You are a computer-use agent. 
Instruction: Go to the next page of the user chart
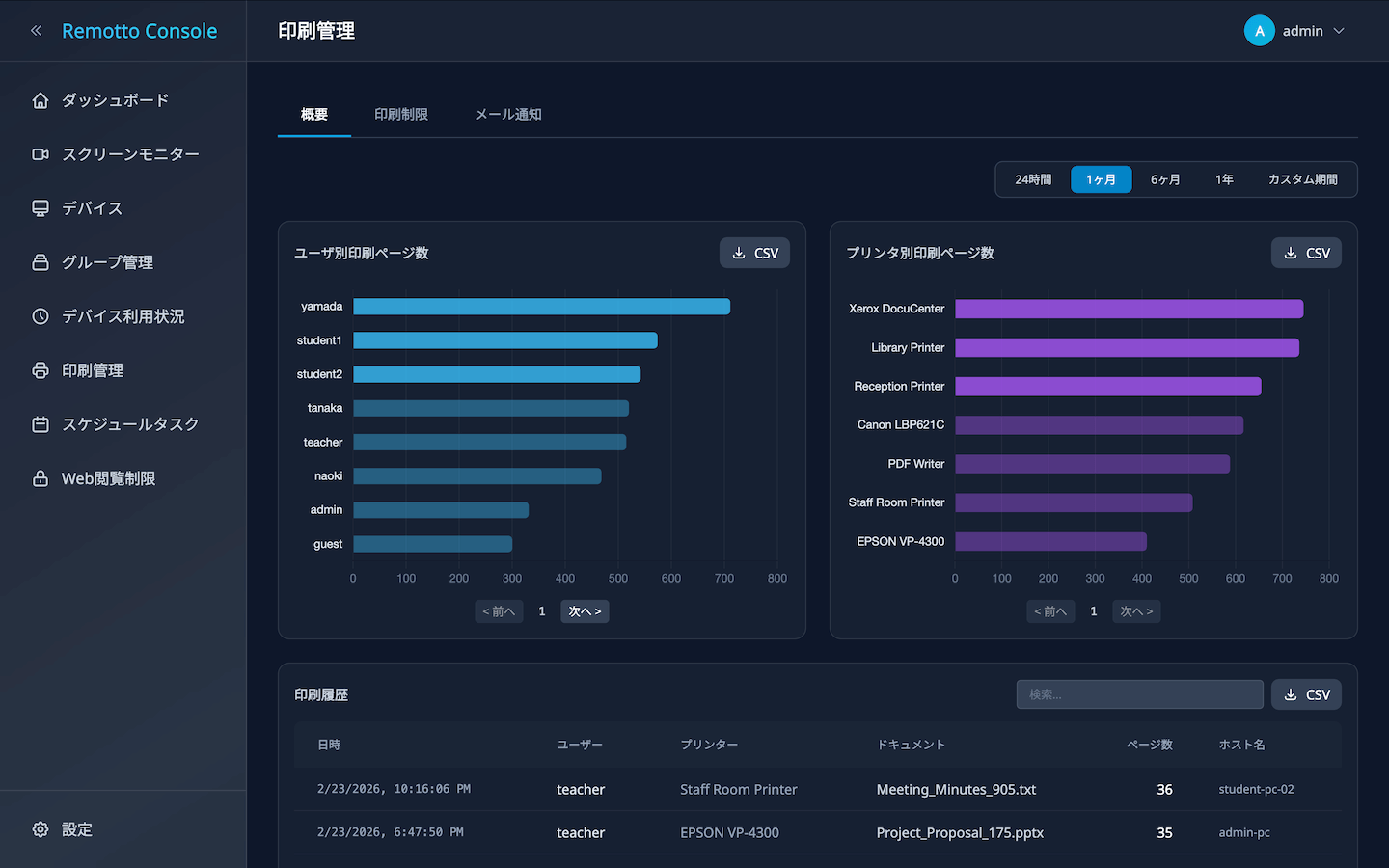[585, 611]
